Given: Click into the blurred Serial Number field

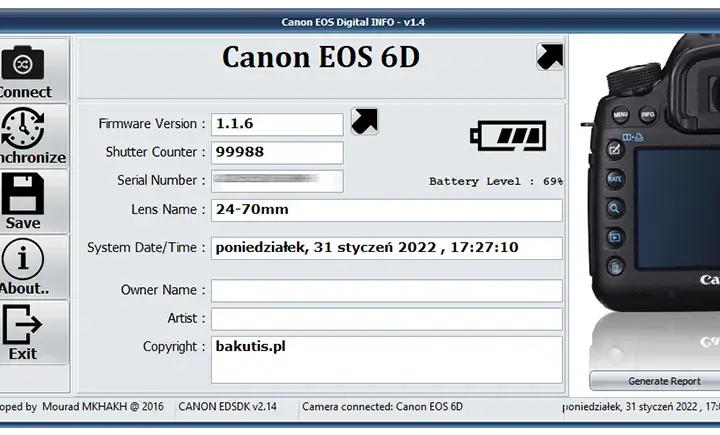Looking at the screenshot, I should click(x=277, y=181).
